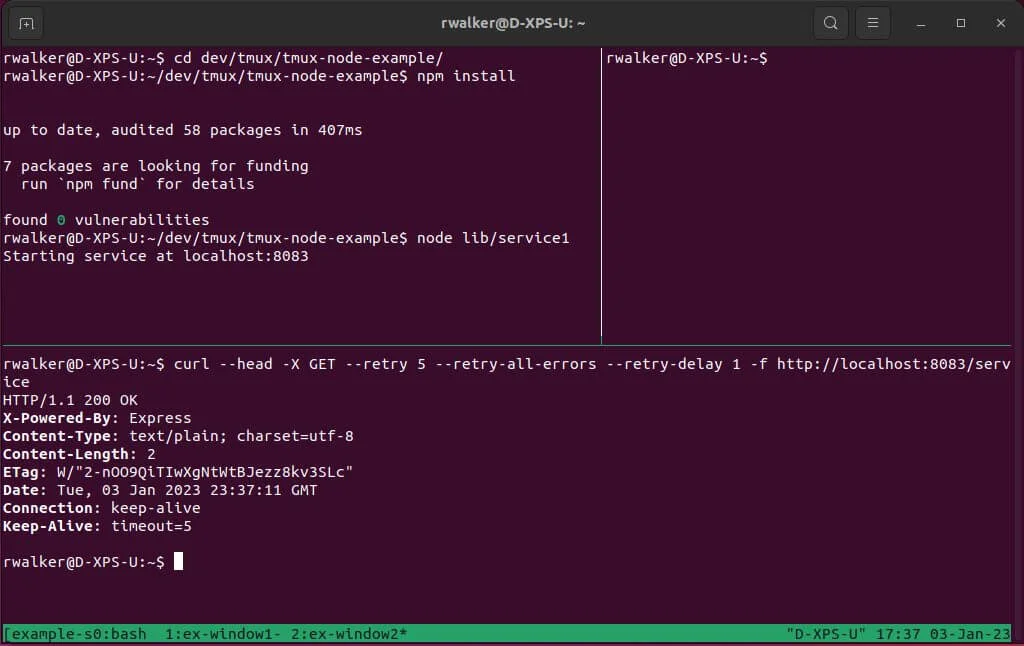Click the "D-XPS-U" hostname in status bar
This screenshot has height=646, width=1024.
pos(825,634)
